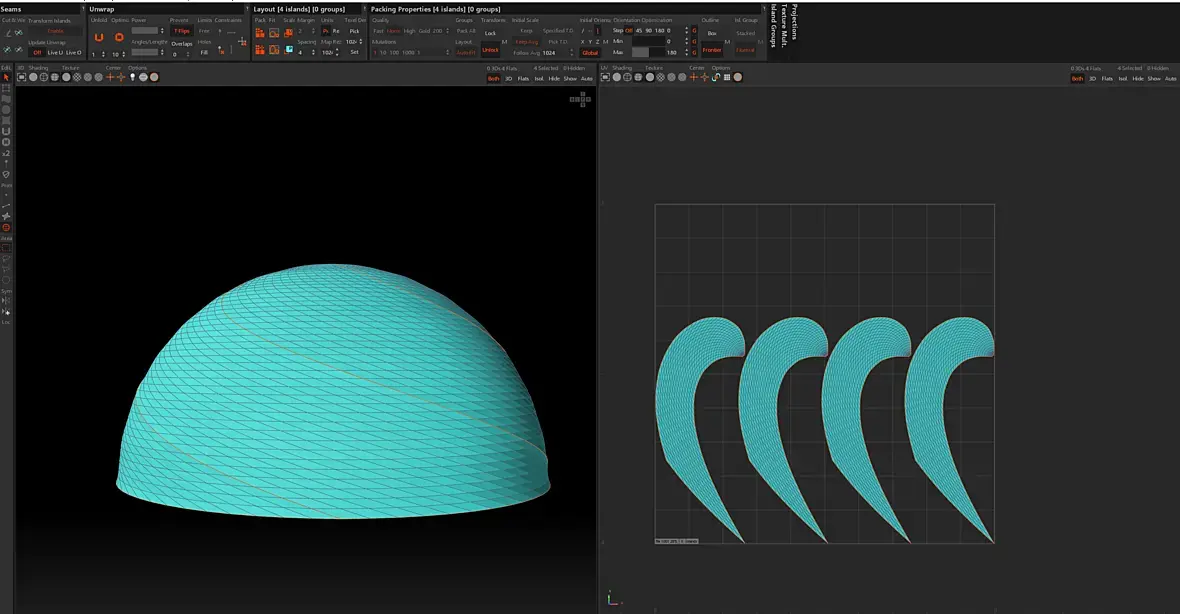Click the orientation Max slider bar

pyautogui.click(x=650, y=52)
